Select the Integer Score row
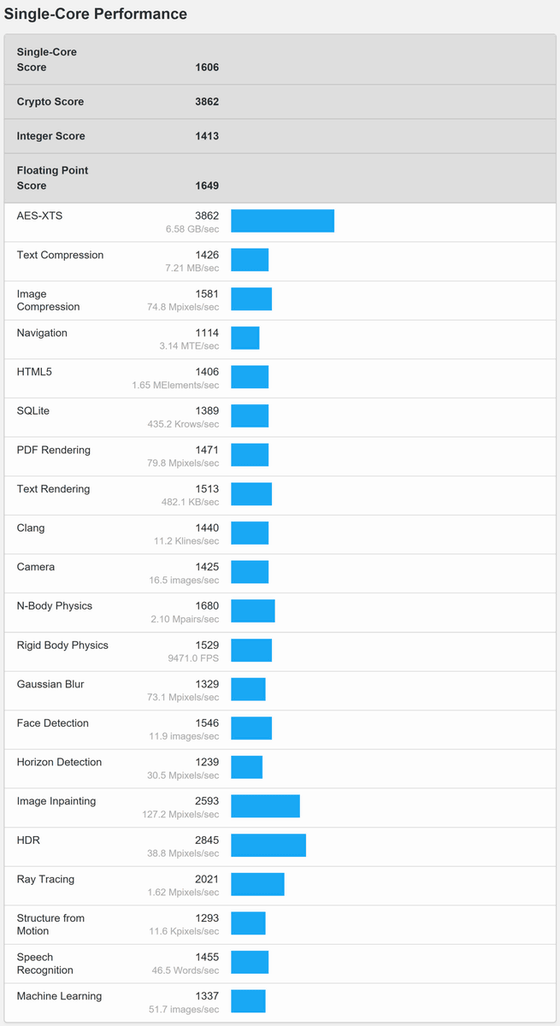Viewport: 560px width, 1026px height. (280, 136)
